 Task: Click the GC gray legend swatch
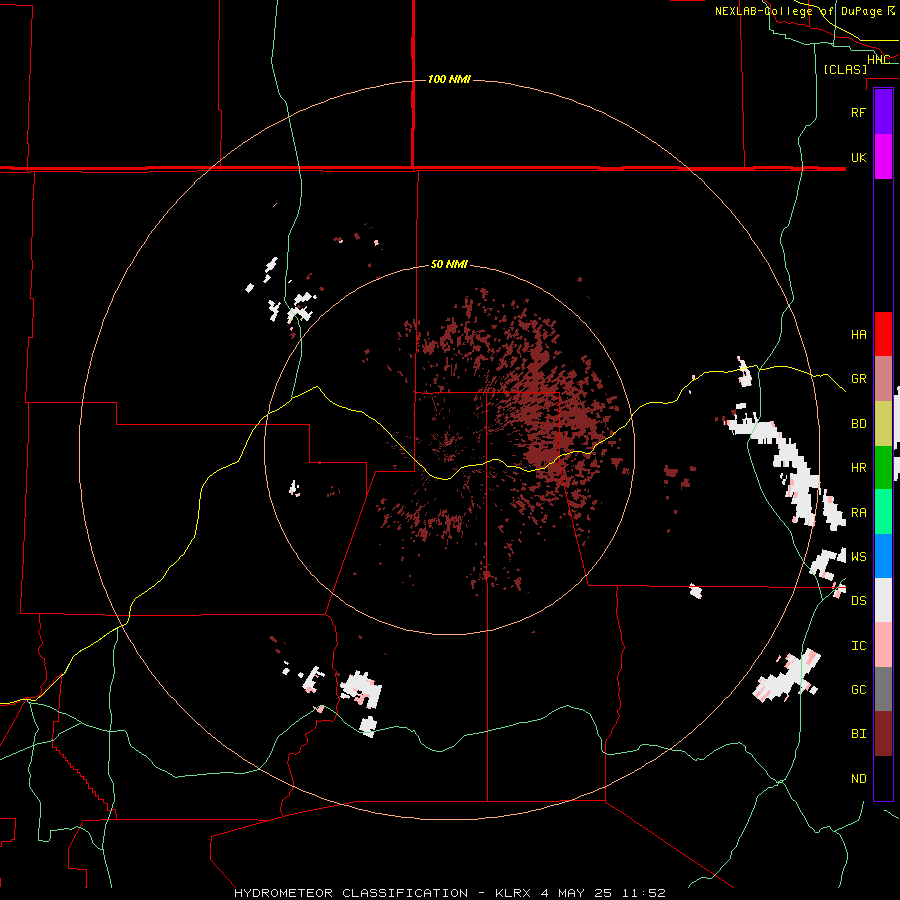tap(883, 689)
